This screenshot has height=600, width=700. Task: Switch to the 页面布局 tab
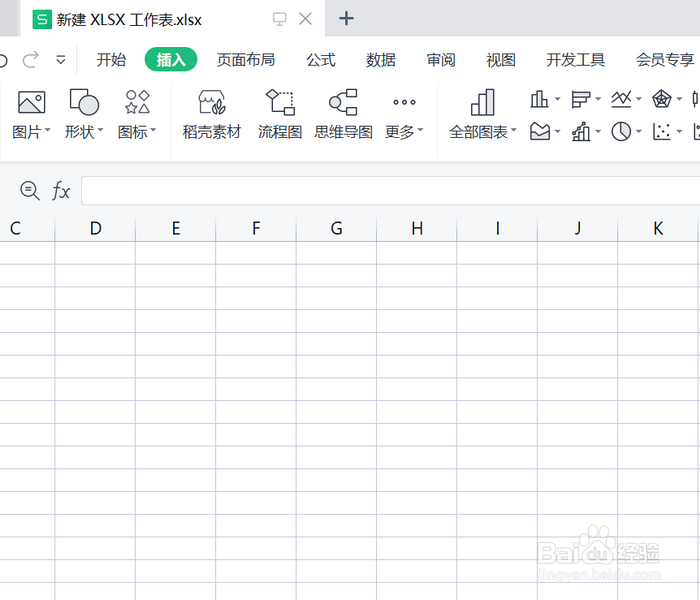pyautogui.click(x=246, y=59)
